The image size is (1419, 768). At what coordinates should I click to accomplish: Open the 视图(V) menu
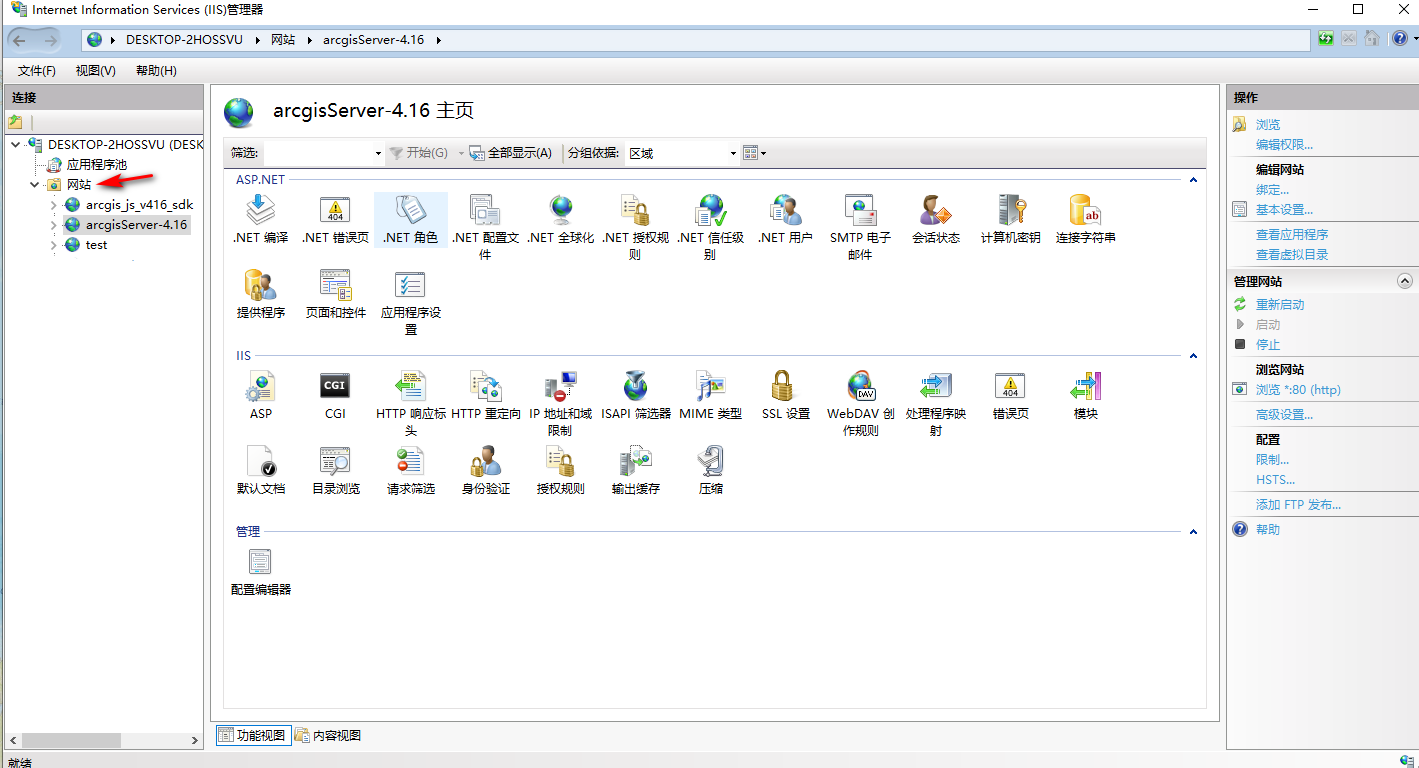click(x=96, y=71)
